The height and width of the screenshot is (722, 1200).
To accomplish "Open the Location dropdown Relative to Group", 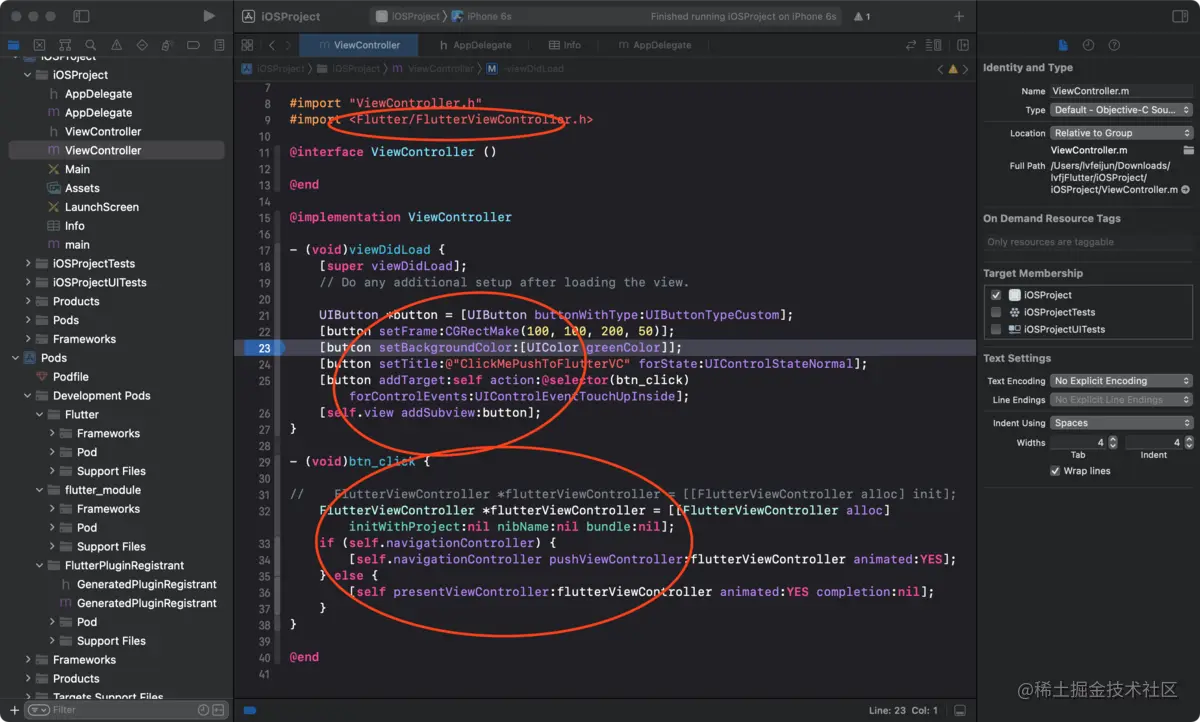I will click(x=1121, y=133).
